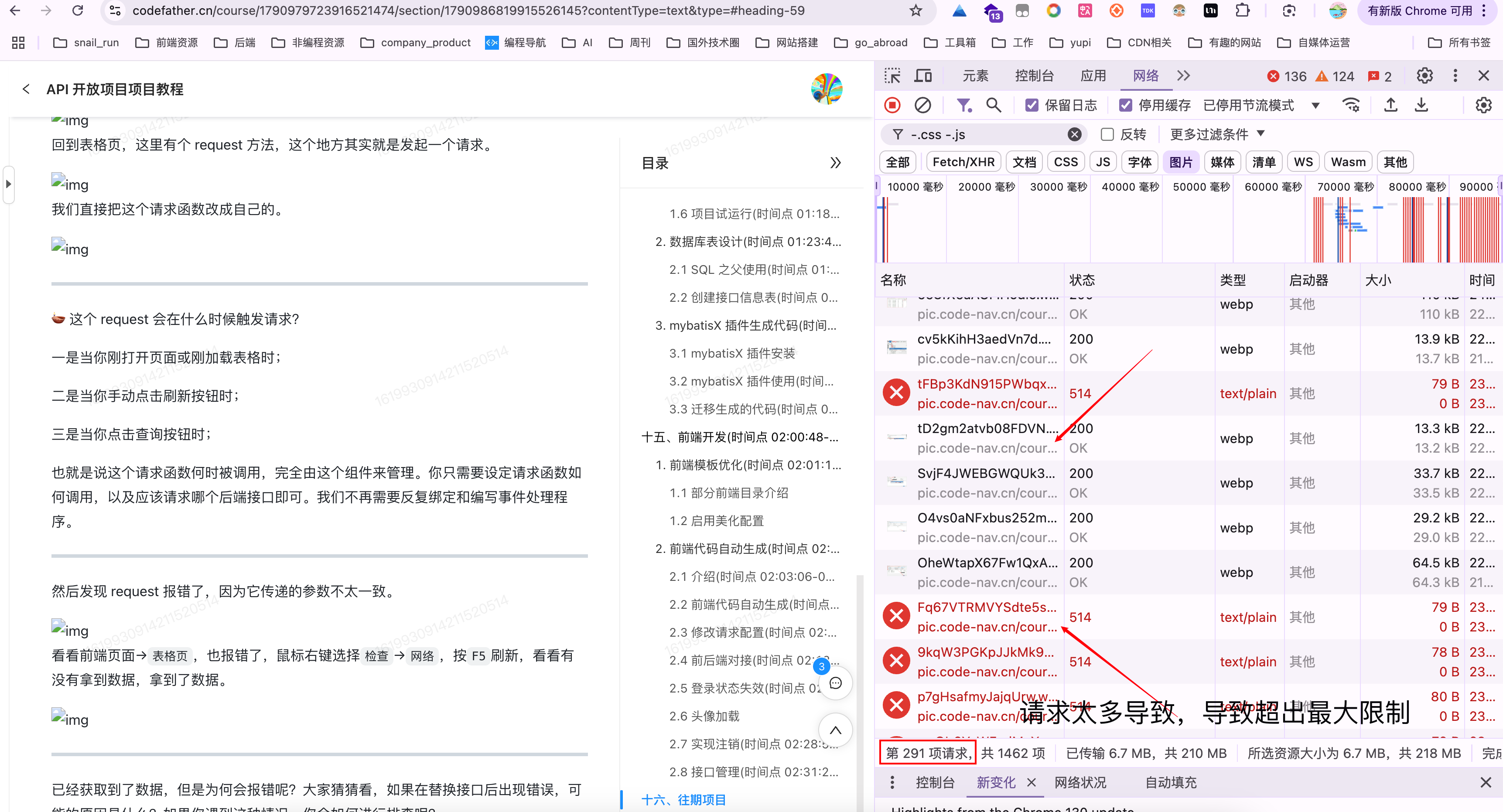Image resolution: width=1503 pixels, height=812 pixels.
Task: Toggle device toolbar icon in DevTools
Action: pyautogui.click(x=923, y=76)
